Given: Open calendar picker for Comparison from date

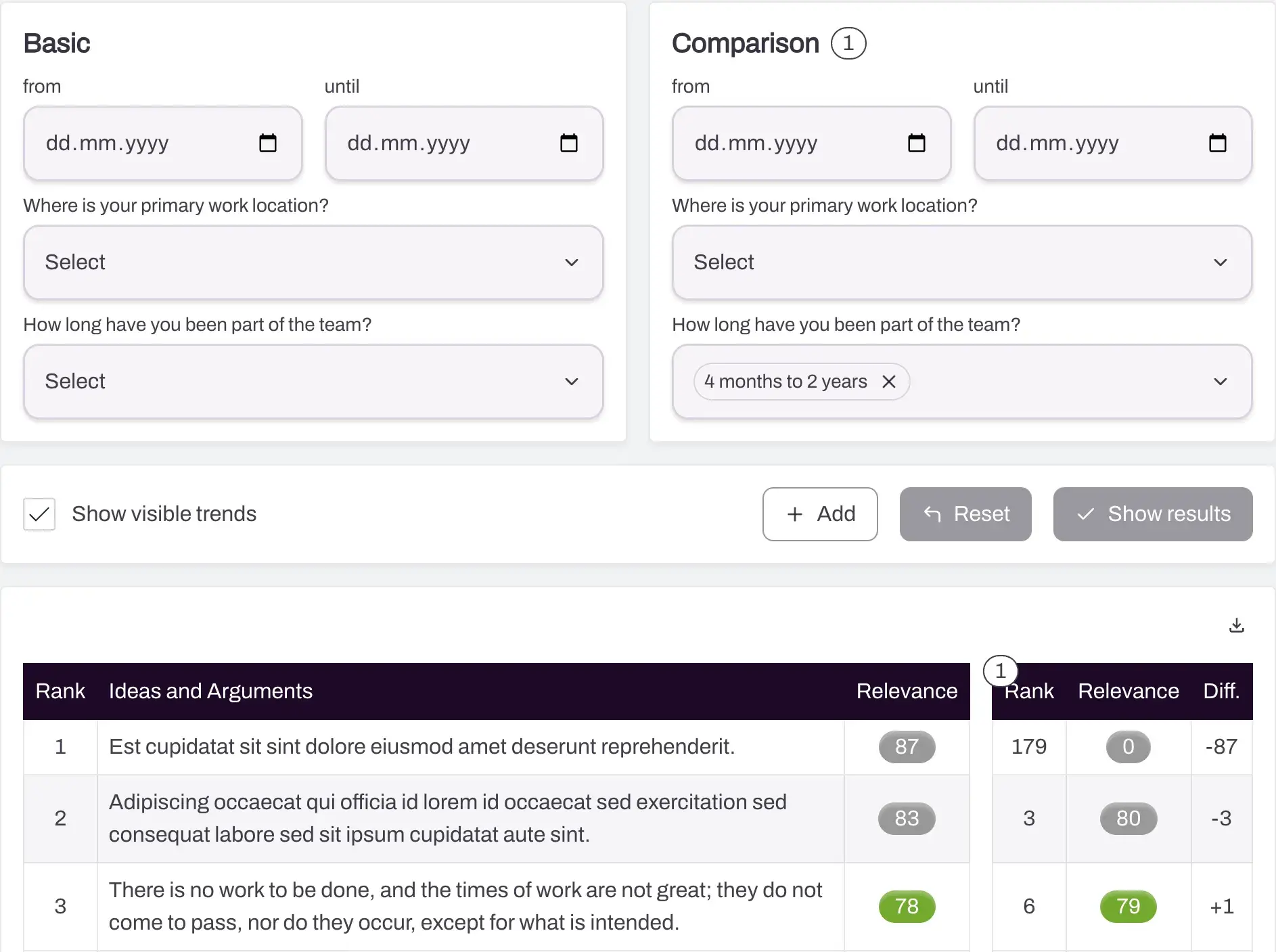Looking at the screenshot, I should pos(917,143).
